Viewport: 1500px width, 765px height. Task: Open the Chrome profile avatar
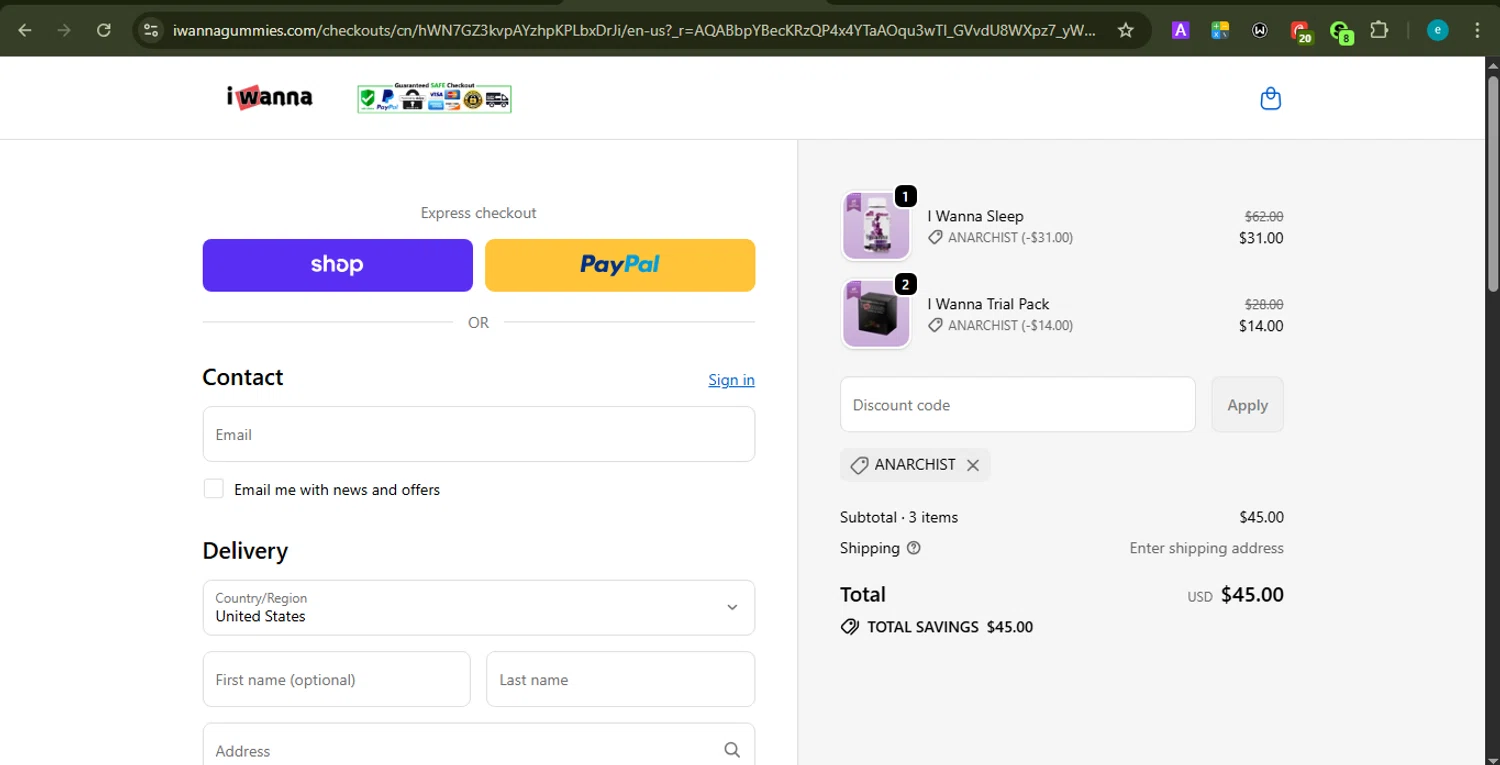coord(1437,30)
